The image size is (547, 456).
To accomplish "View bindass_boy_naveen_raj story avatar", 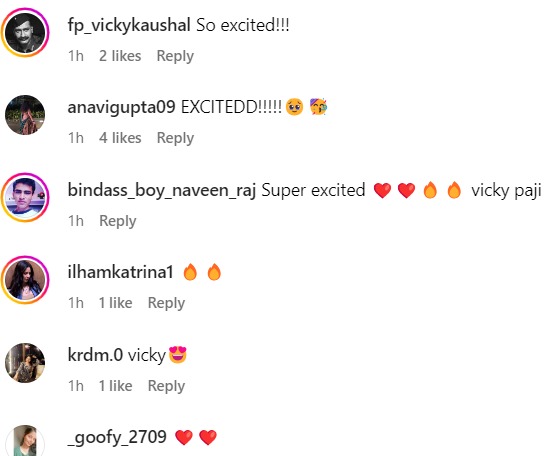I will [25, 197].
